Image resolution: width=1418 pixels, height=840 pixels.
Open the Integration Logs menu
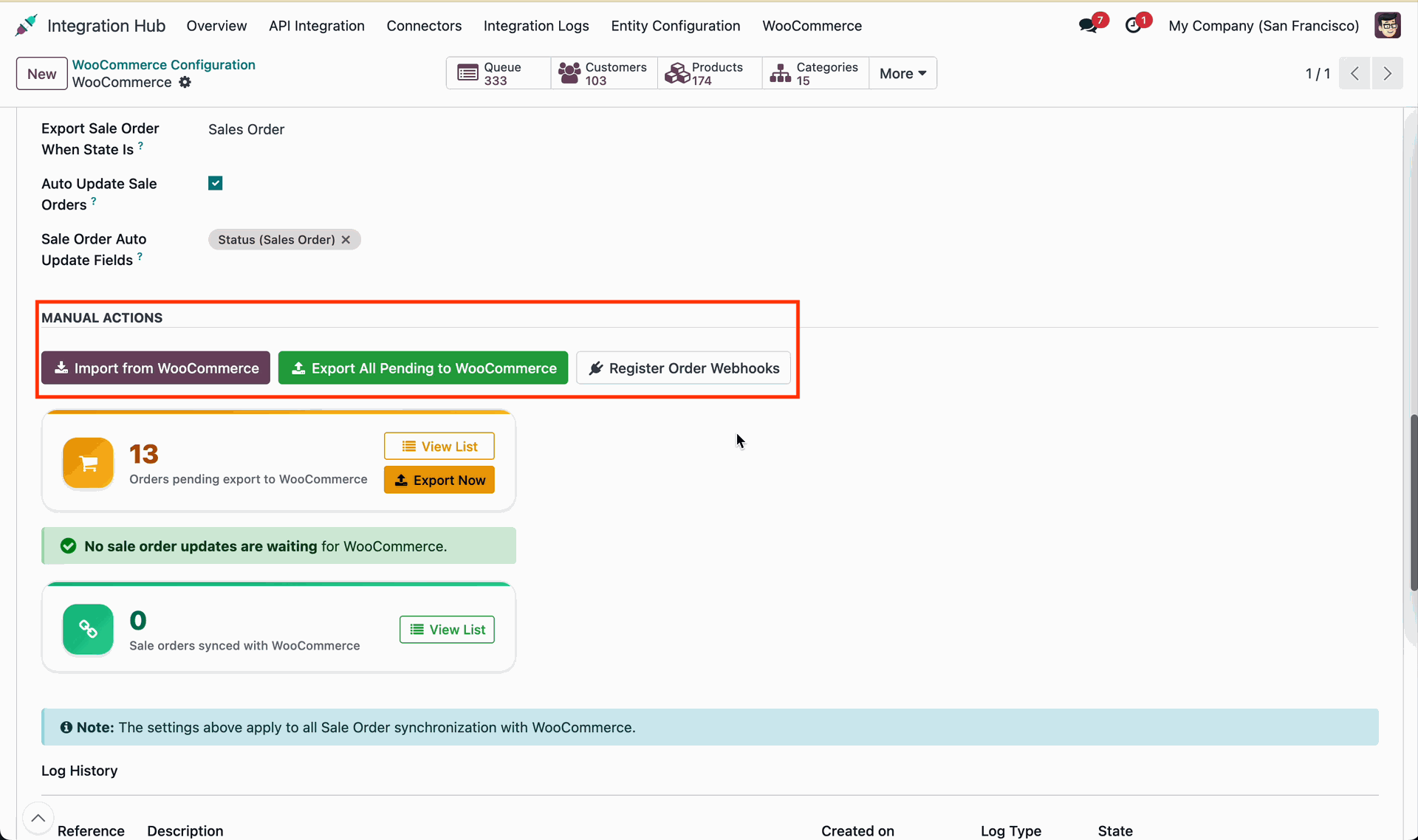(536, 26)
